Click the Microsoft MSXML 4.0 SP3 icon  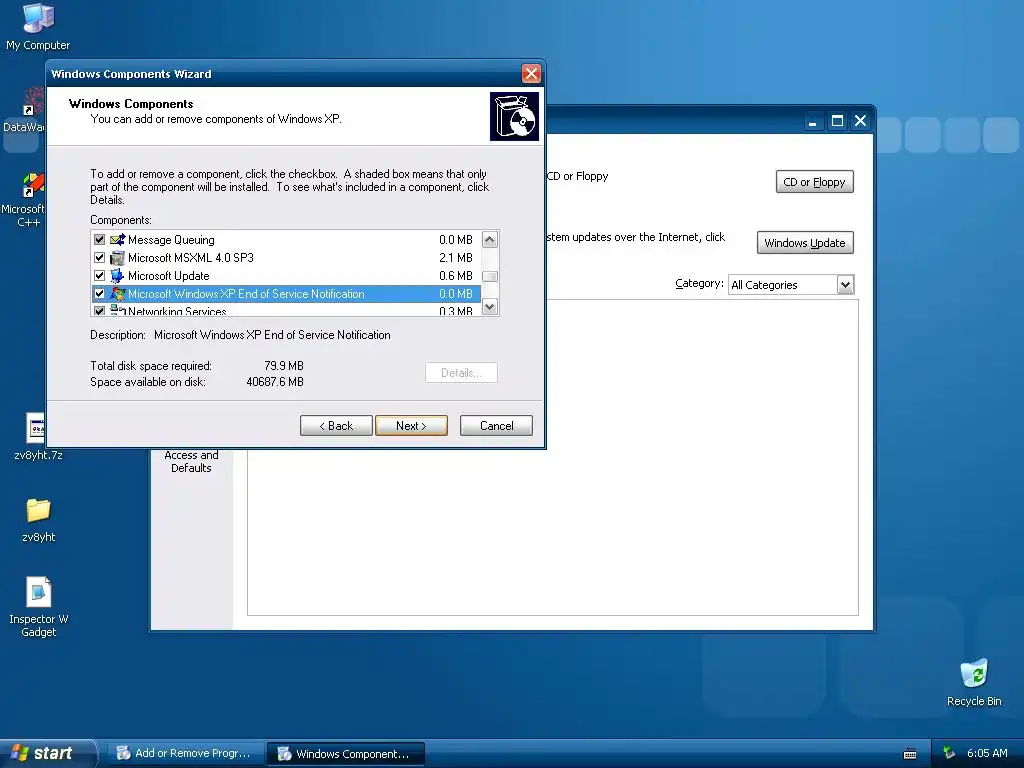[118, 258]
